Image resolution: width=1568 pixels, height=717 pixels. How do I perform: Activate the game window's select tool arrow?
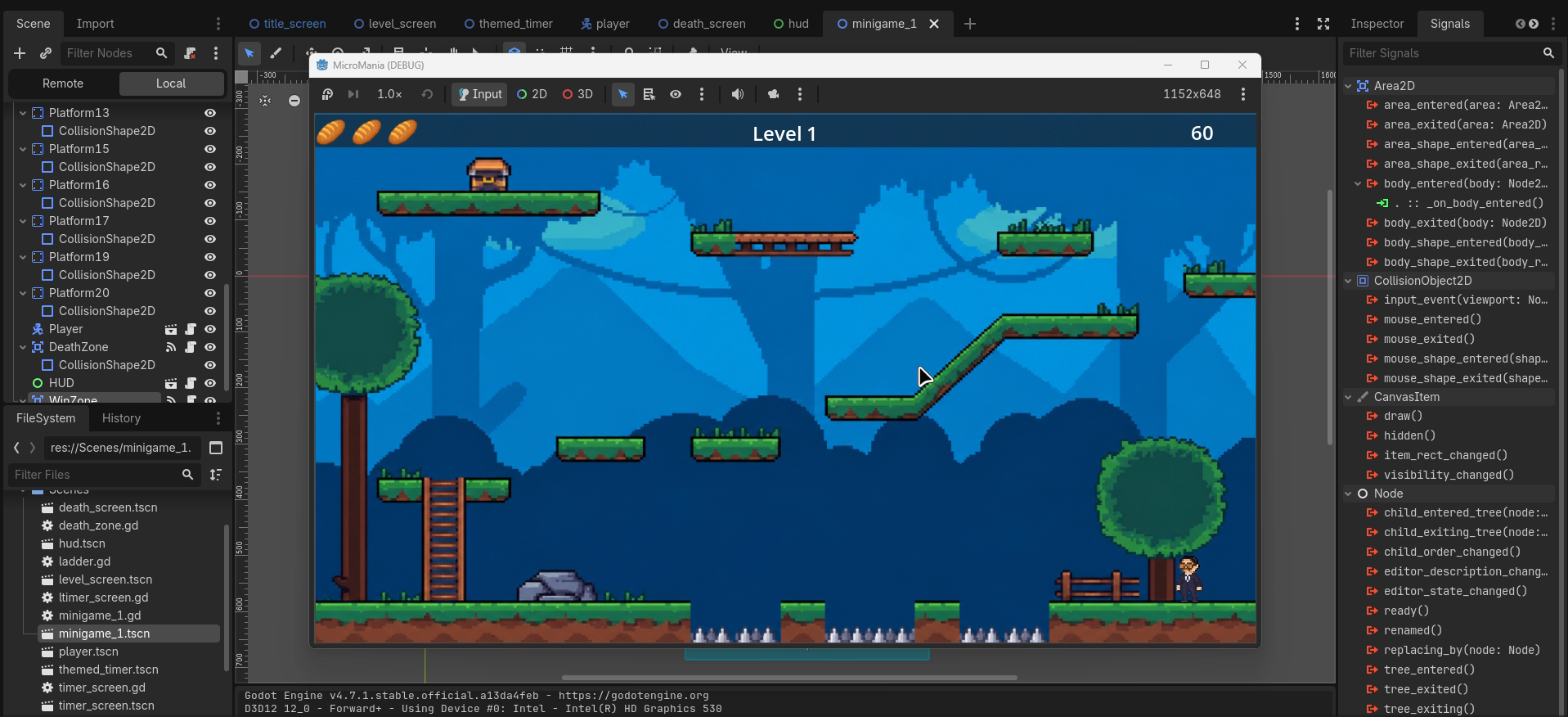[x=623, y=94]
